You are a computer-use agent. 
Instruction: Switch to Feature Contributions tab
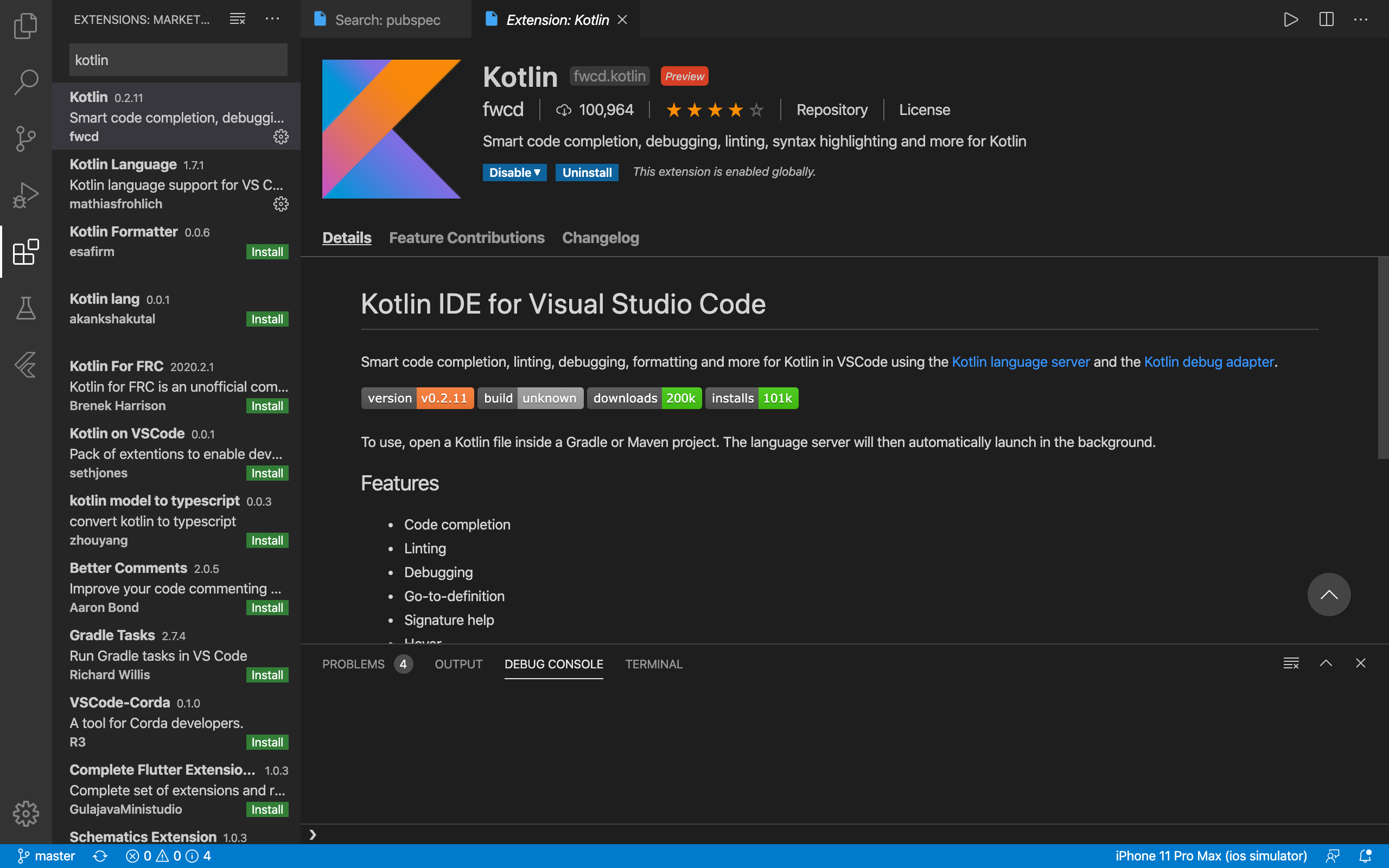(466, 238)
